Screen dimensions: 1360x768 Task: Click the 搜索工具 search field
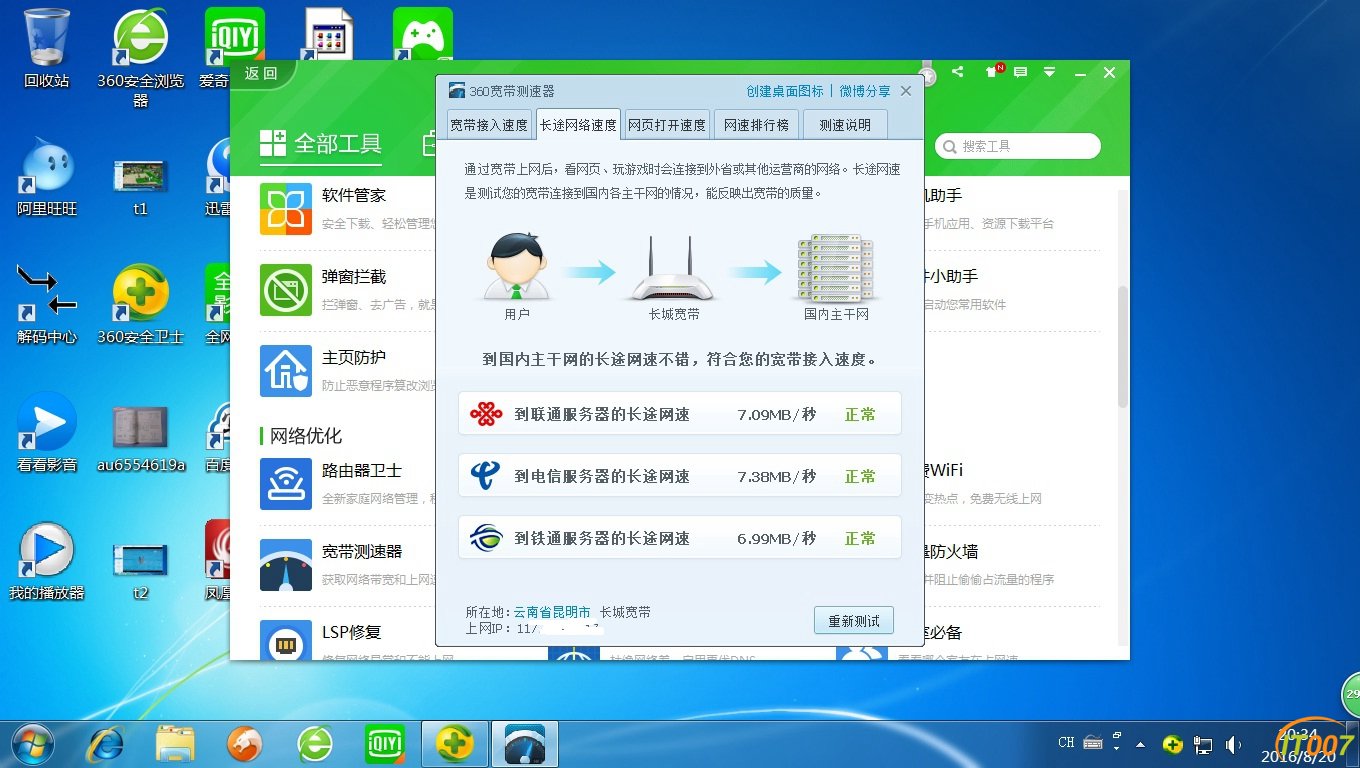(1018, 146)
